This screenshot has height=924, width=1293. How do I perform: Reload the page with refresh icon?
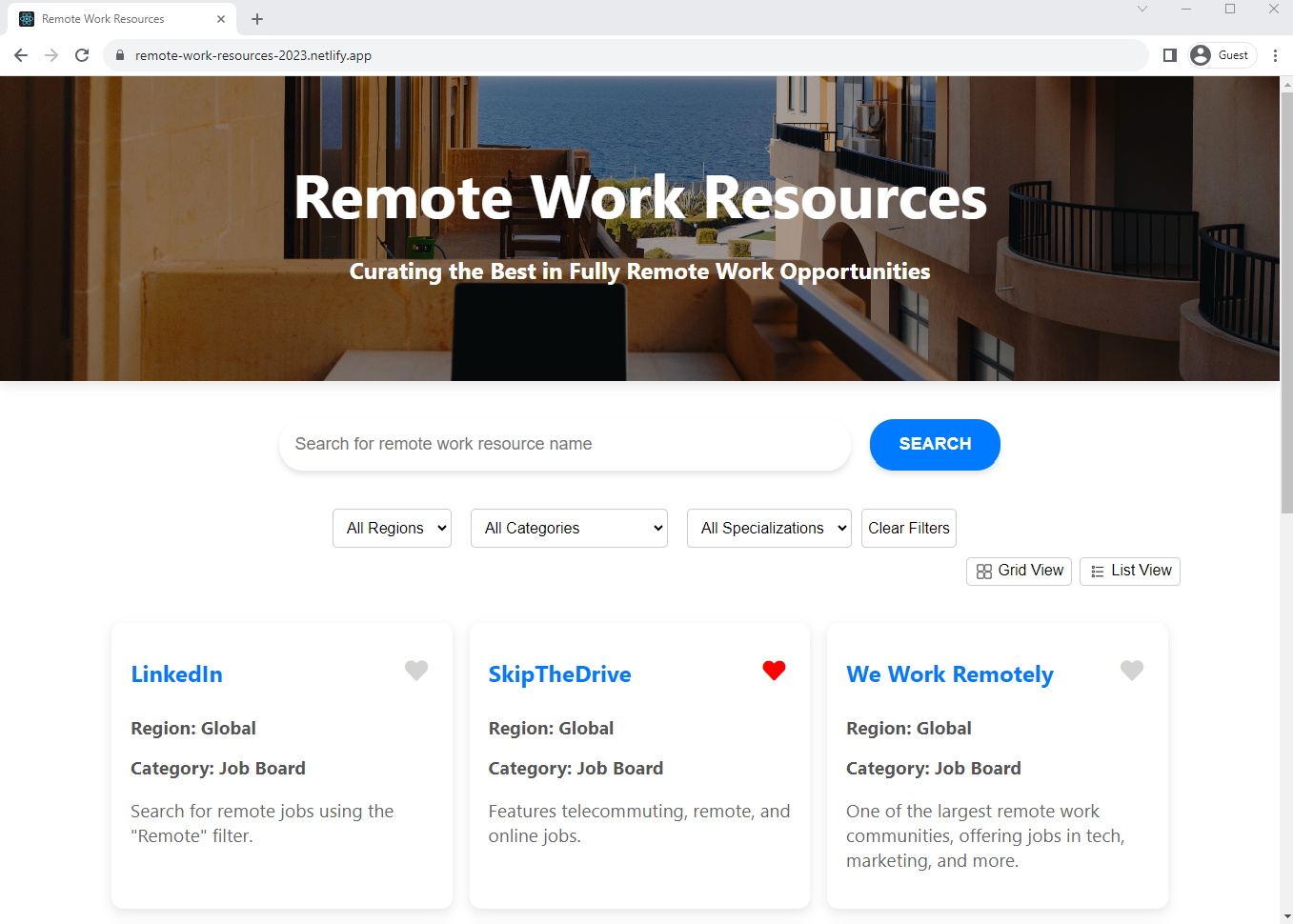coord(82,55)
